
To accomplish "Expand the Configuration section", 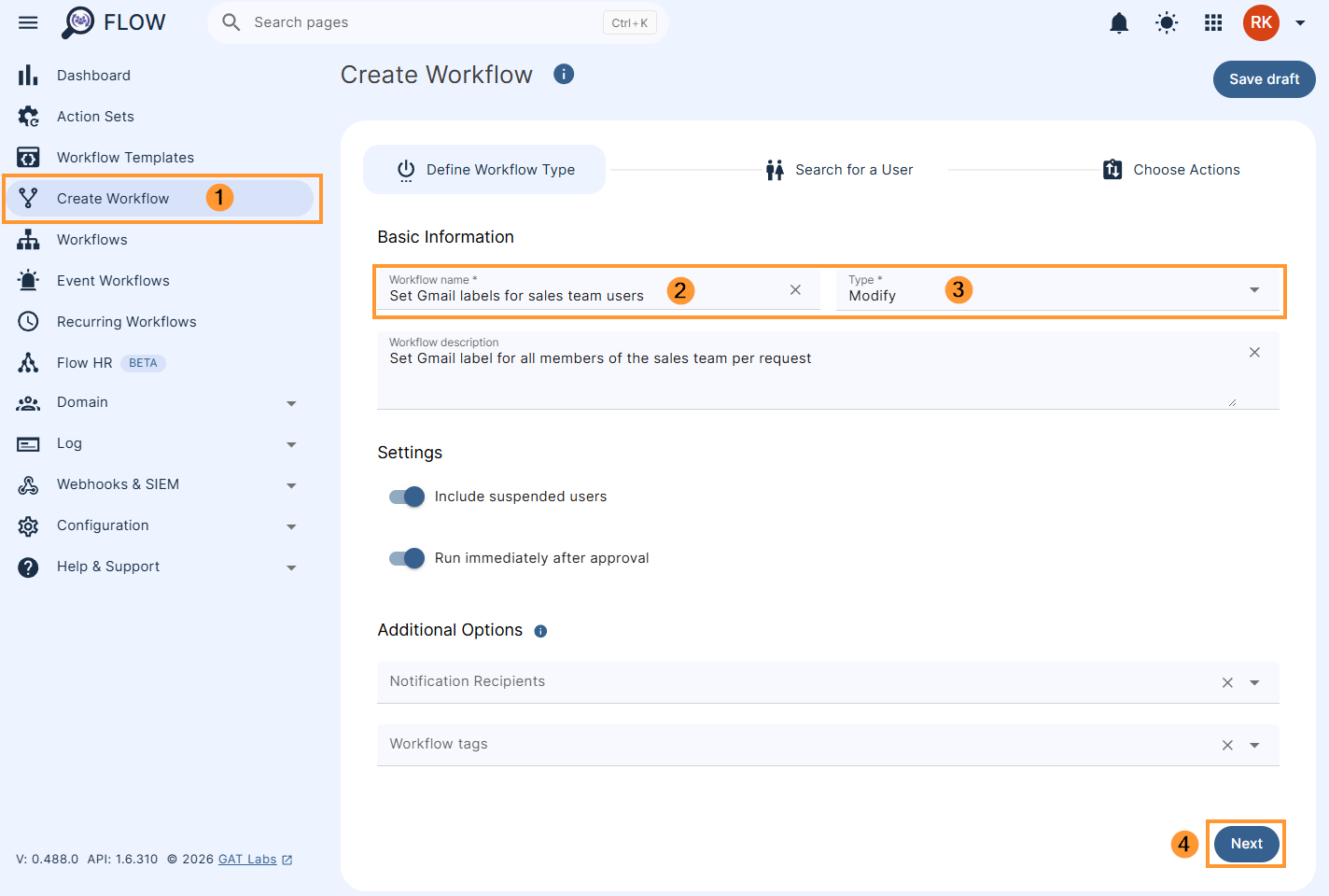I will (291, 526).
